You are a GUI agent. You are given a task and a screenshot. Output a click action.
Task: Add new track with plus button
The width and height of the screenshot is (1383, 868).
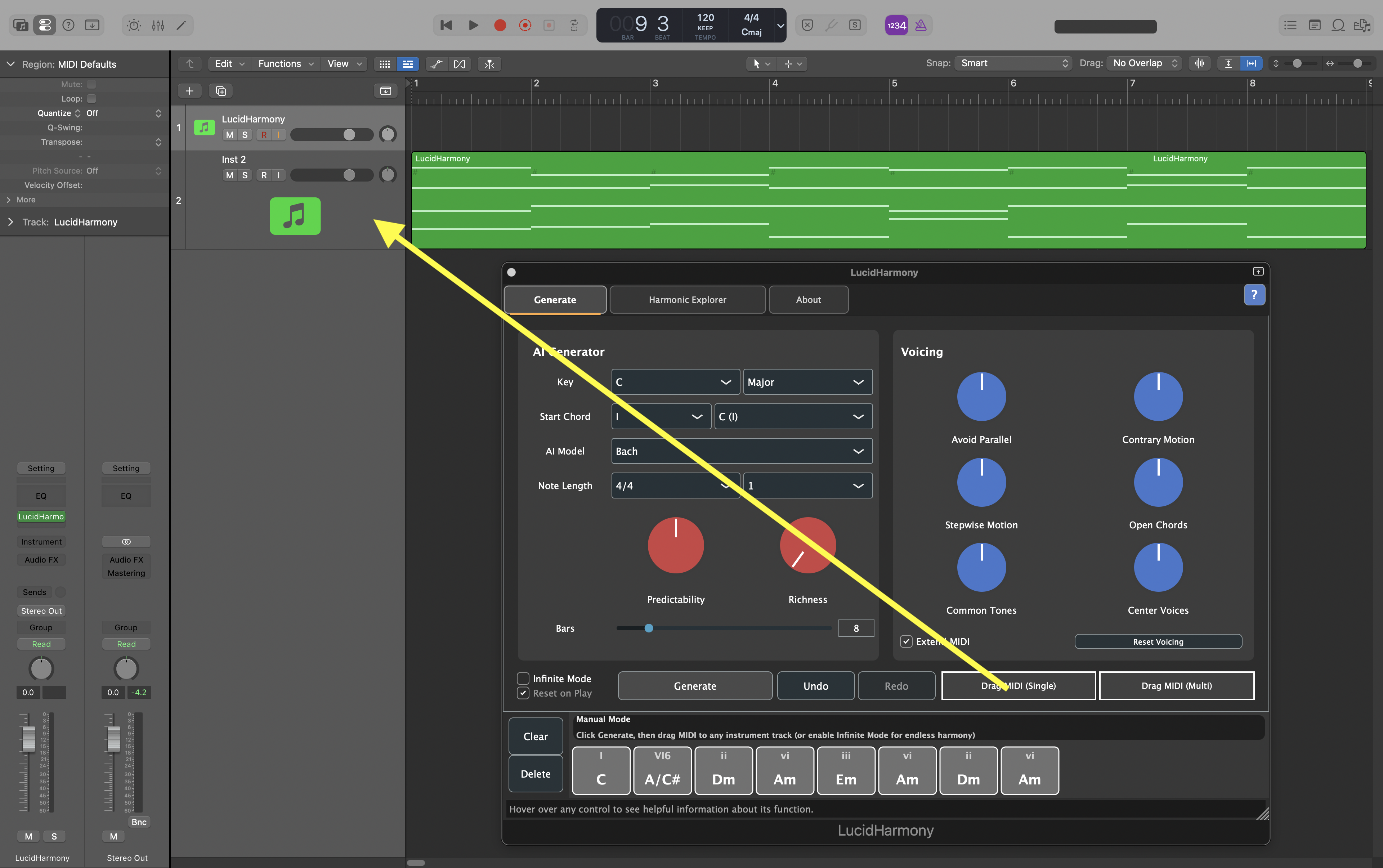(189, 91)
